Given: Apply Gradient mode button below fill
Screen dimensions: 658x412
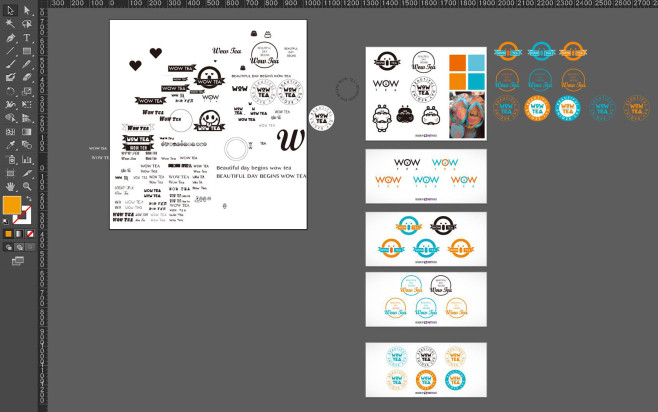Looking at the screenshot, I should [19, 234].
